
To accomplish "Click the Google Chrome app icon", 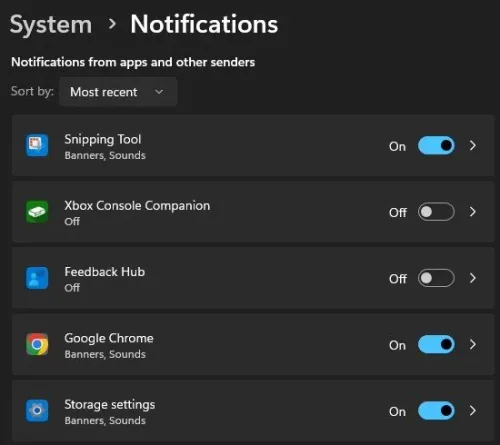I will coord(37,344).
